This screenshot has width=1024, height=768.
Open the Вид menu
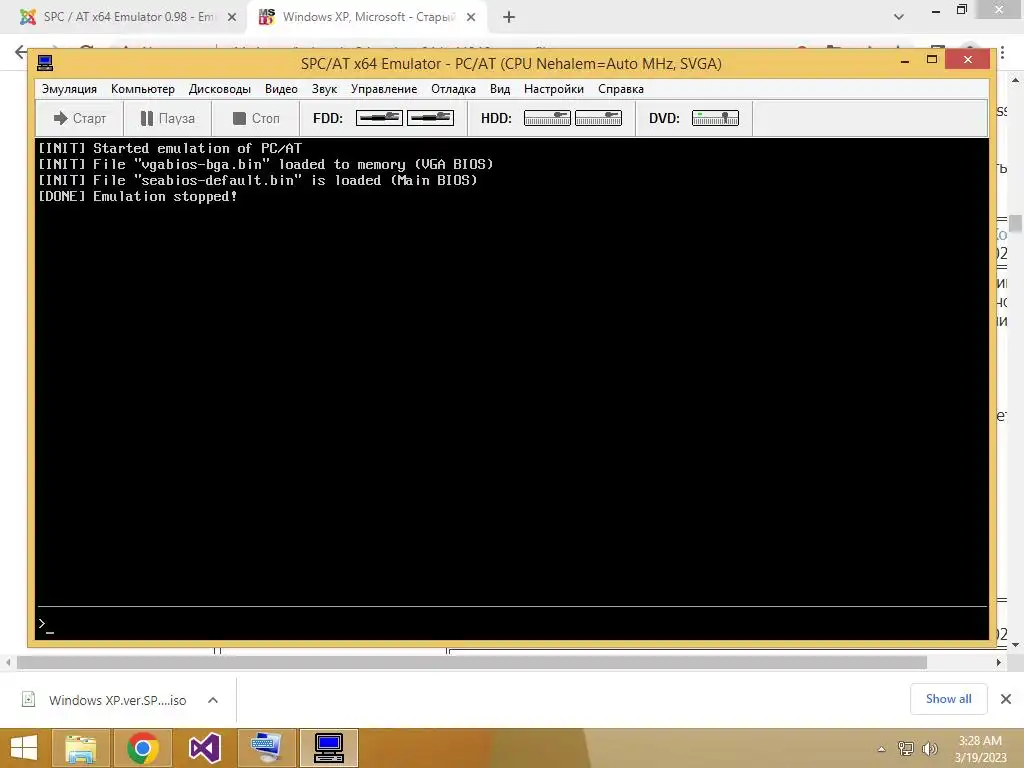point(500,89)
